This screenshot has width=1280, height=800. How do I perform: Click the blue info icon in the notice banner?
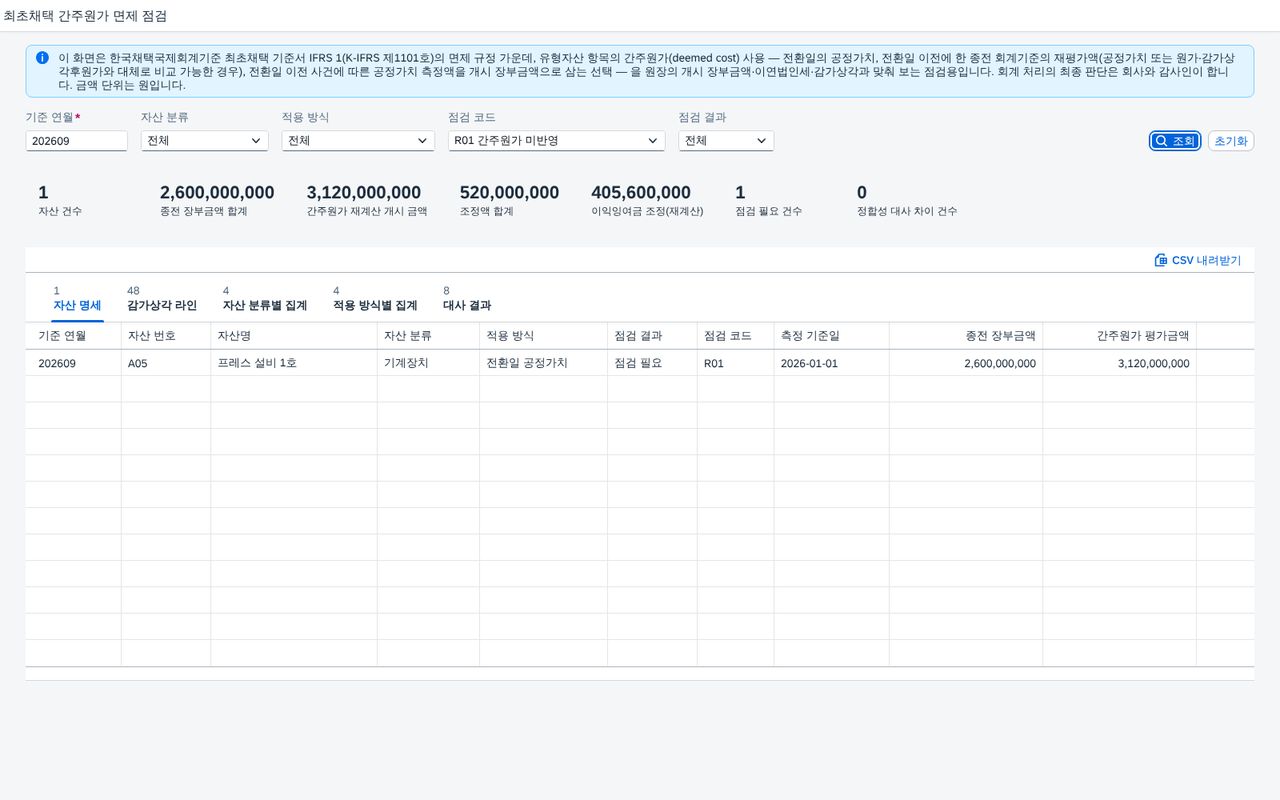(42, 58)
